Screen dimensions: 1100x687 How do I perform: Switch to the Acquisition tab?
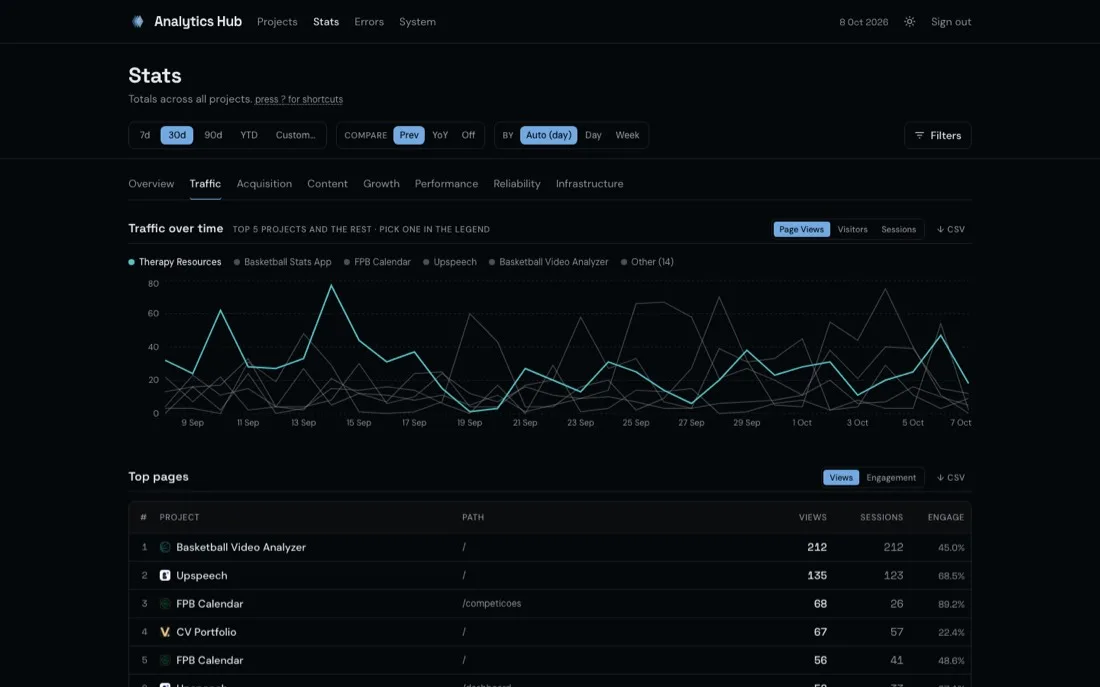[264, 184]
